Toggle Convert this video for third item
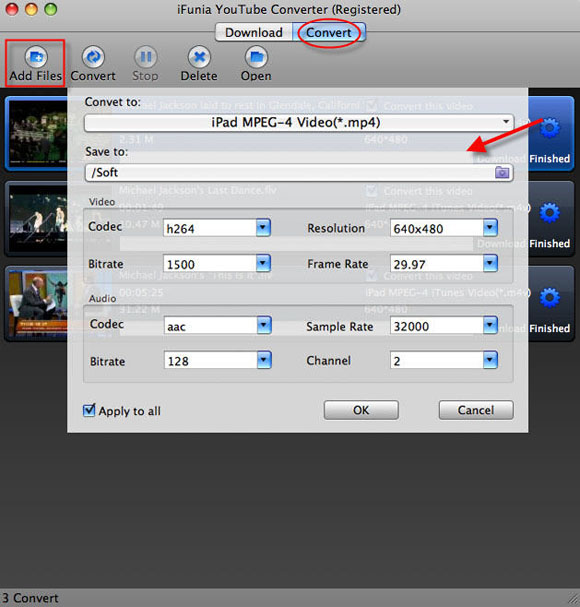This screenshot has height=607, width=580. point(372,276)
